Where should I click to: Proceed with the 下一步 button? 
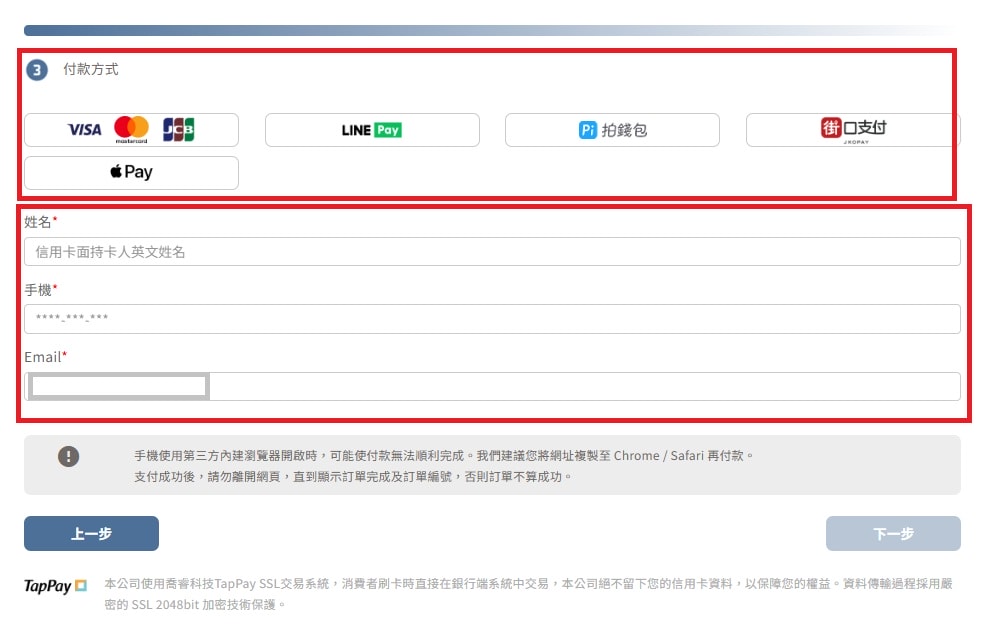(893, 533)
